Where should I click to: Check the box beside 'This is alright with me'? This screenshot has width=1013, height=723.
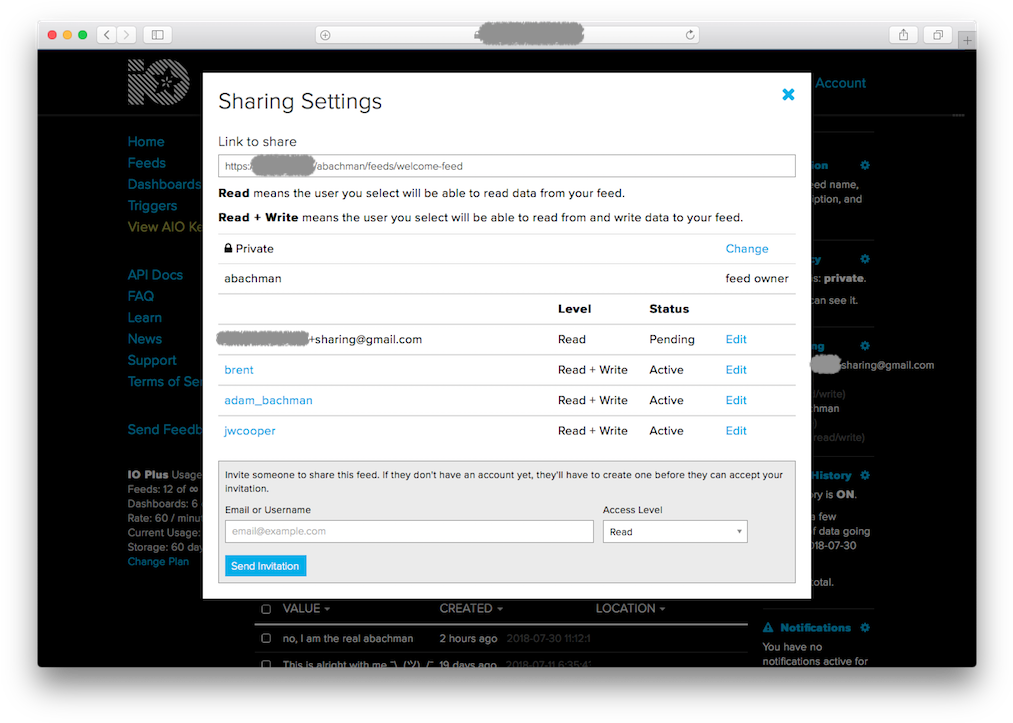click(x=265, y=664)
